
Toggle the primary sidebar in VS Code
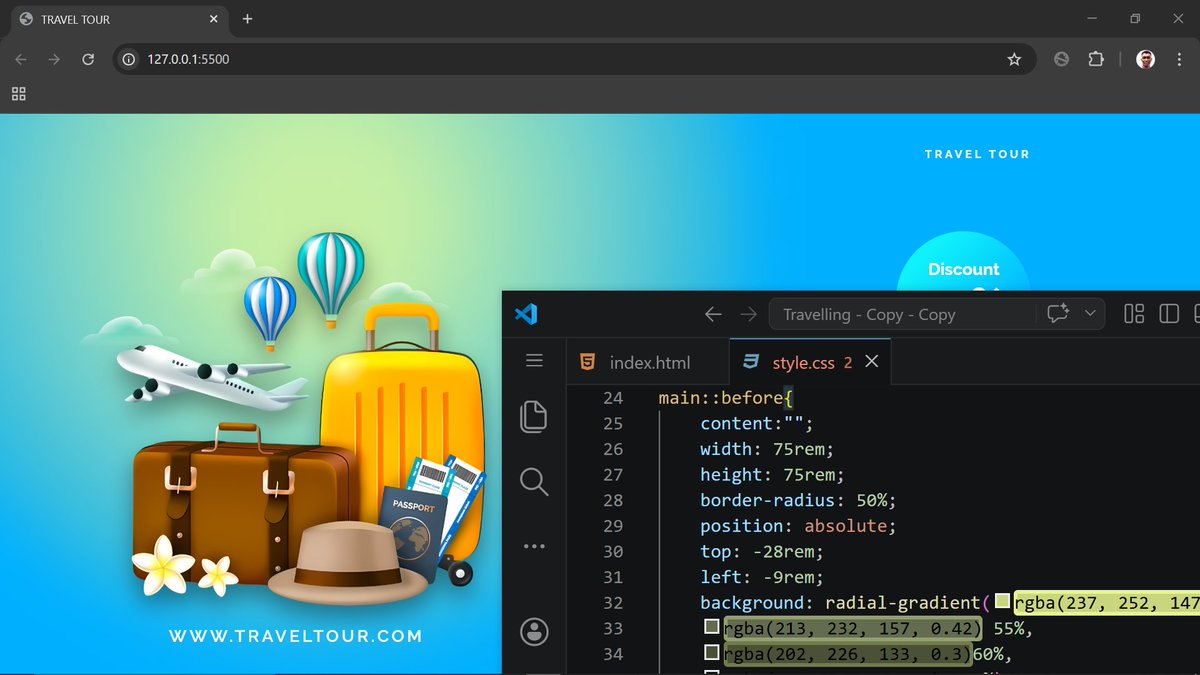pyautogui.click(x=1169, y=314)
